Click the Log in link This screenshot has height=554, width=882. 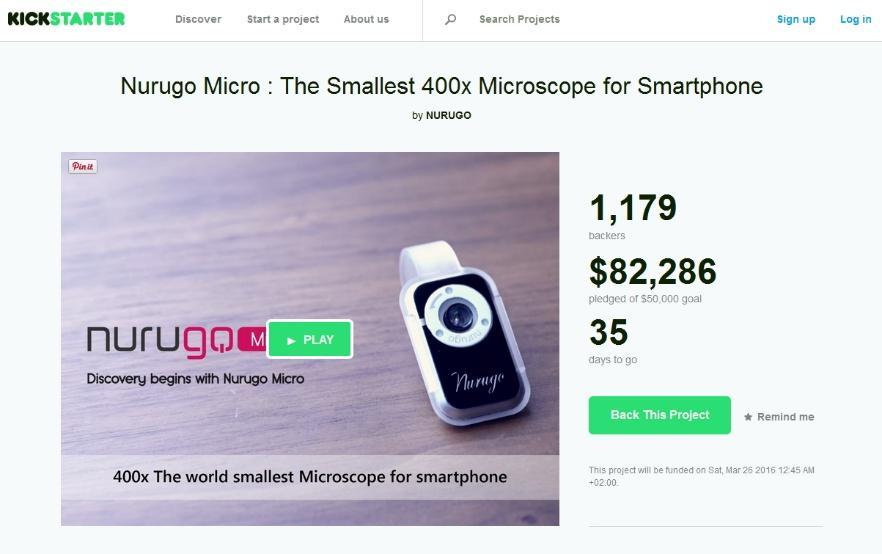click(856, 19)
